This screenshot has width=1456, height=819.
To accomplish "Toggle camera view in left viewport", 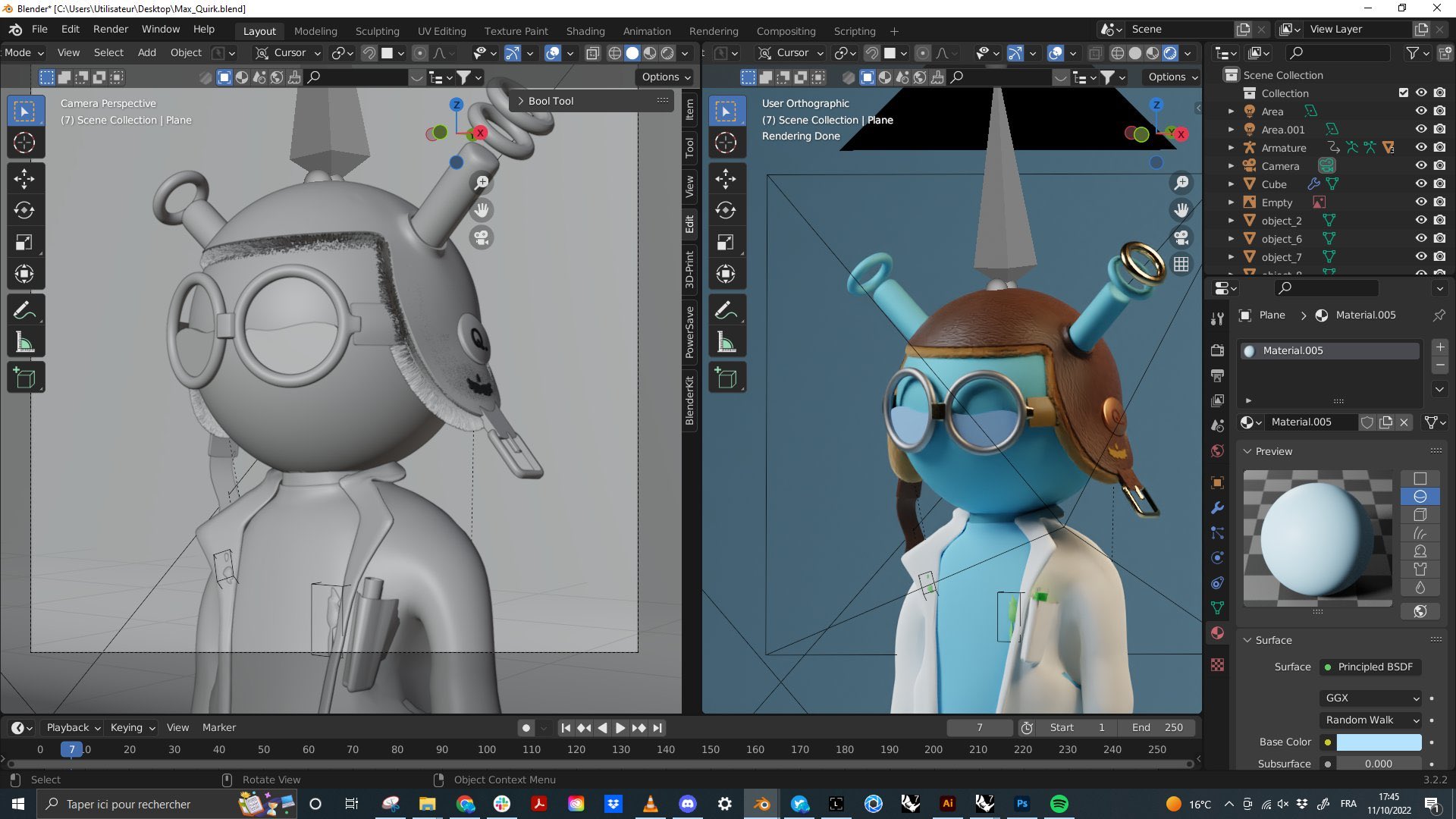I will (x=482, y=238).
